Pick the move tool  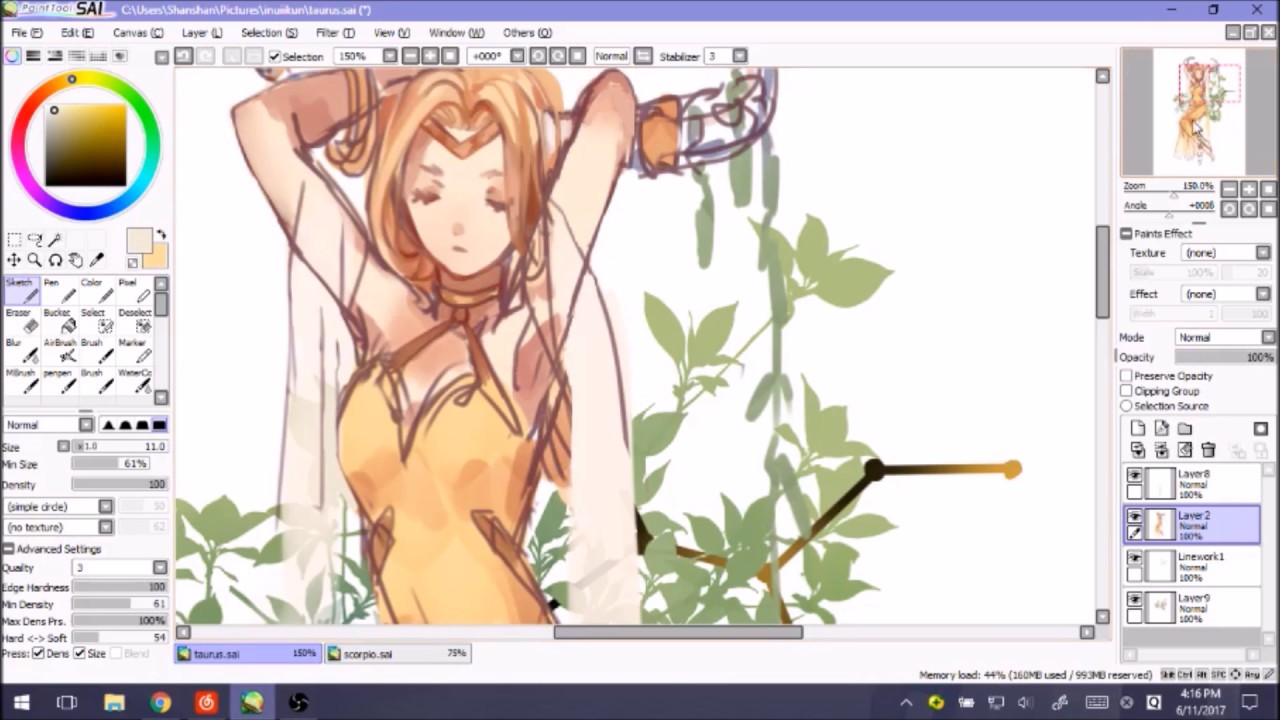point(14,260)
